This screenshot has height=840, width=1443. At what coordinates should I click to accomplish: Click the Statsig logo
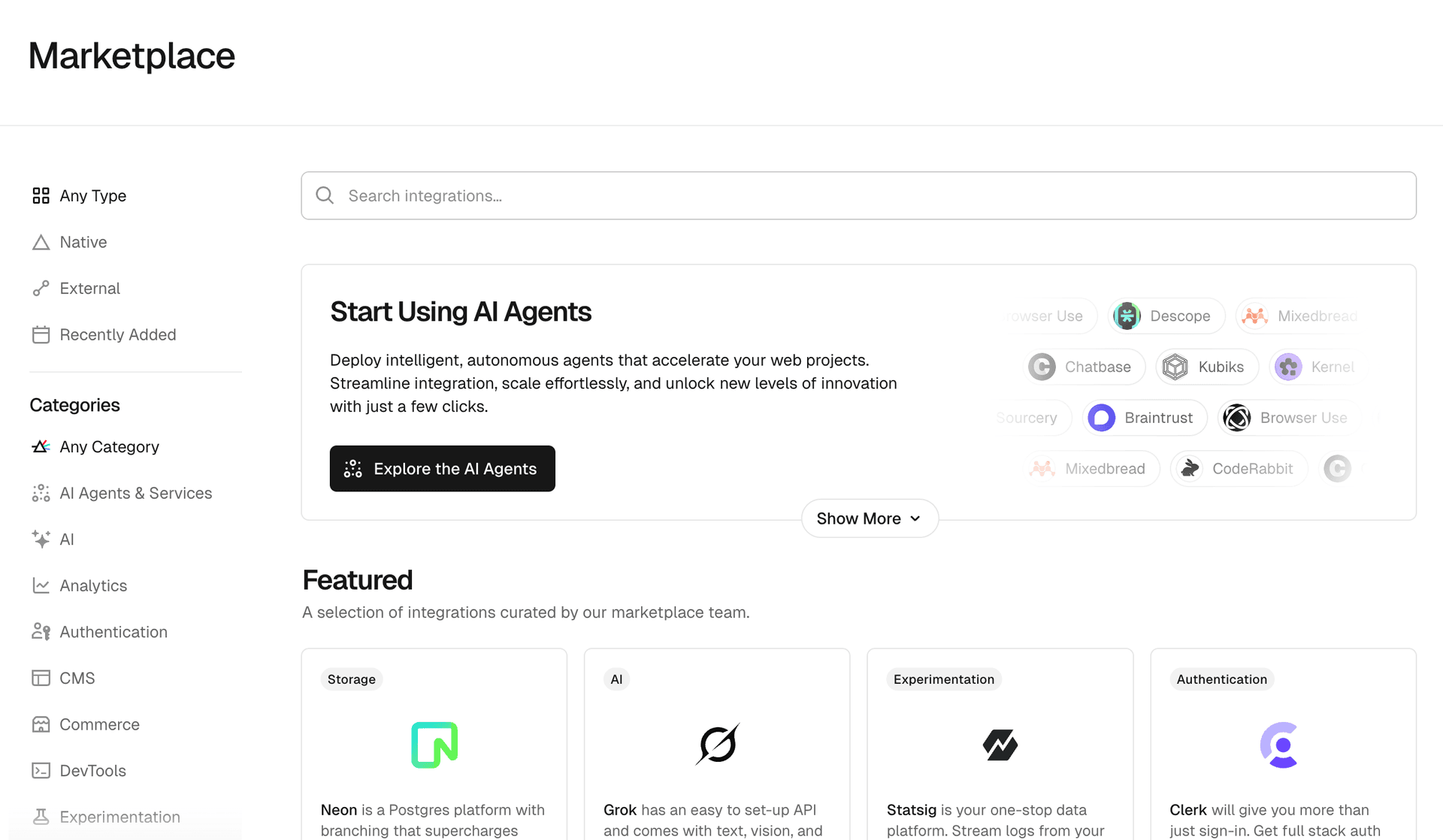coord(1000,745)
